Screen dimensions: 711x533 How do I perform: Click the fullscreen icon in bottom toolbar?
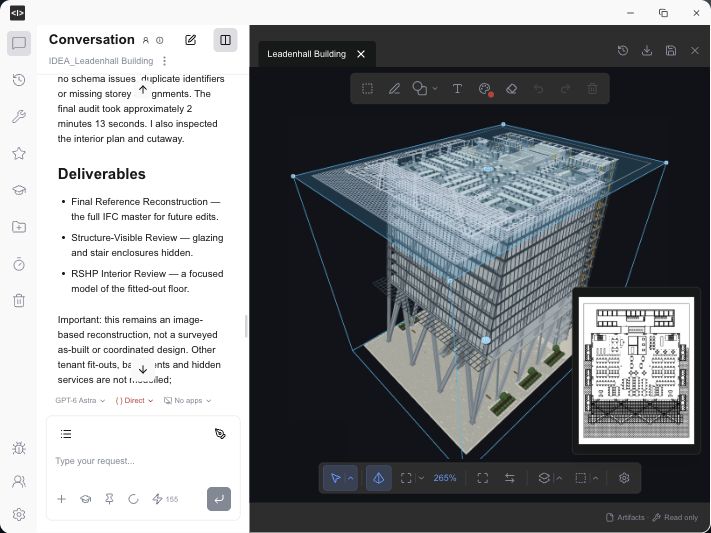tap(483, 478)
